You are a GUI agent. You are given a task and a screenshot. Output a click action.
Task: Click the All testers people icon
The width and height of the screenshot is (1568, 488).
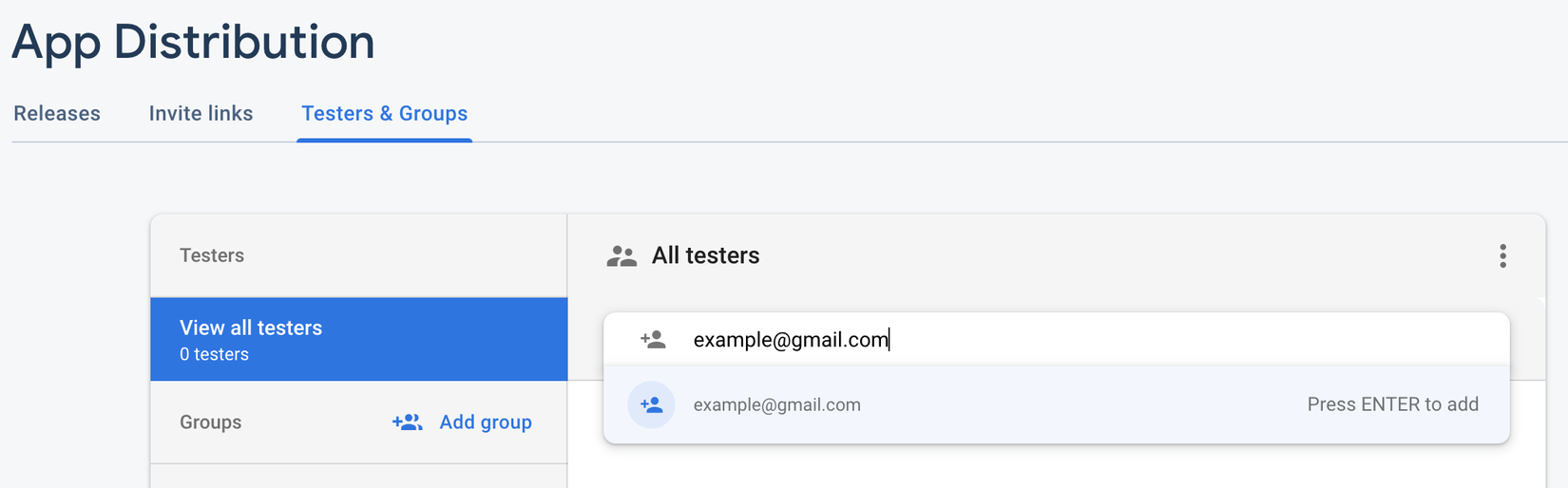point(621,256)
